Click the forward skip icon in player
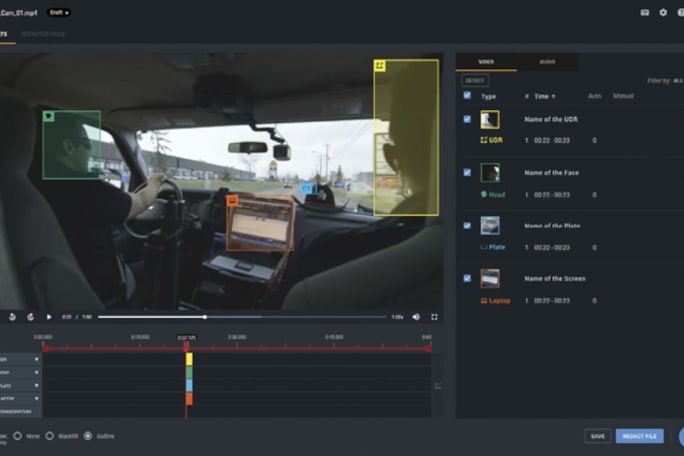 tap(30, 317)
